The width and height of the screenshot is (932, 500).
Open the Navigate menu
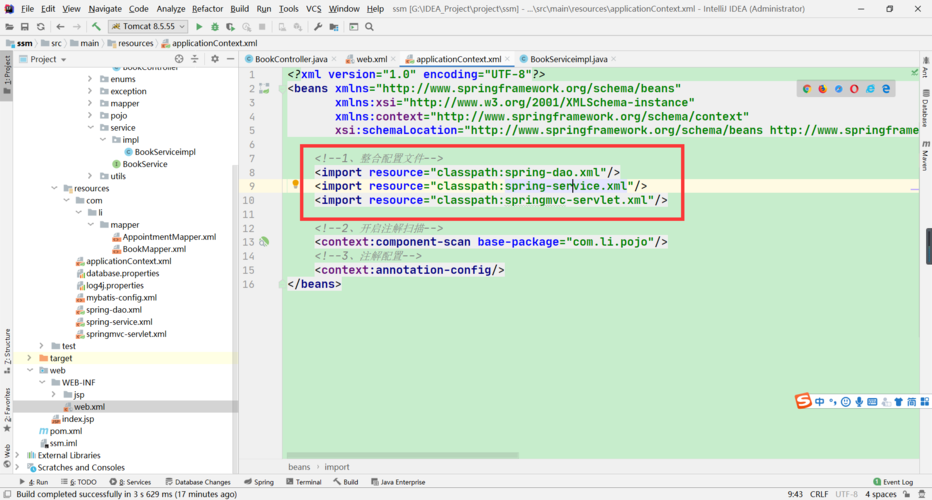point(105,9)
